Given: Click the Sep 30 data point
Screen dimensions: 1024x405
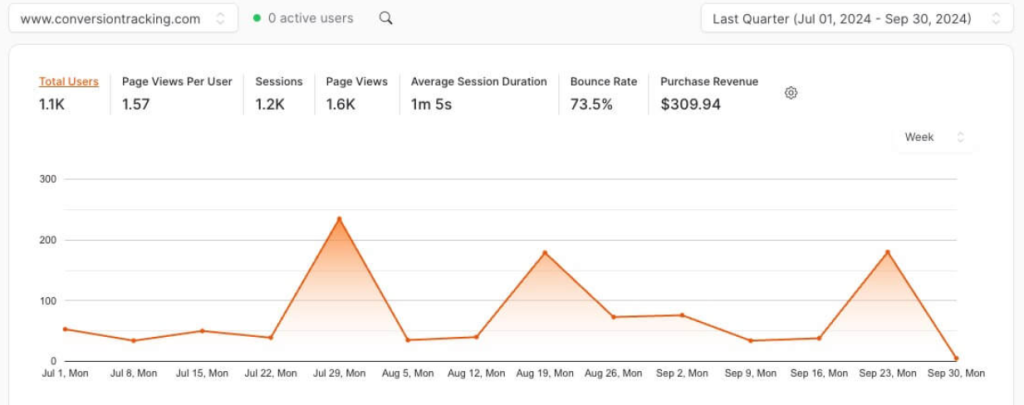Looking at the screenshot, I should tap(956, 358).
